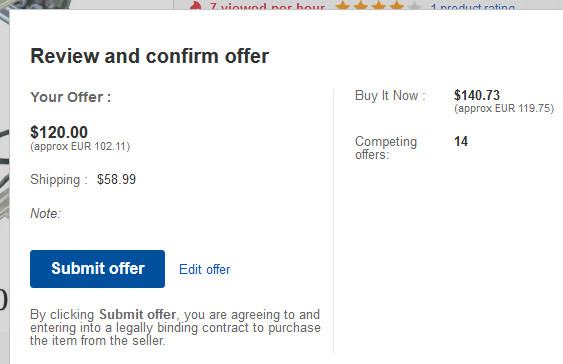The height and width of the screenshot is (364, 563).
Task: Click the $140.73 Buy It Now price
Action: [x=477, y=95]
